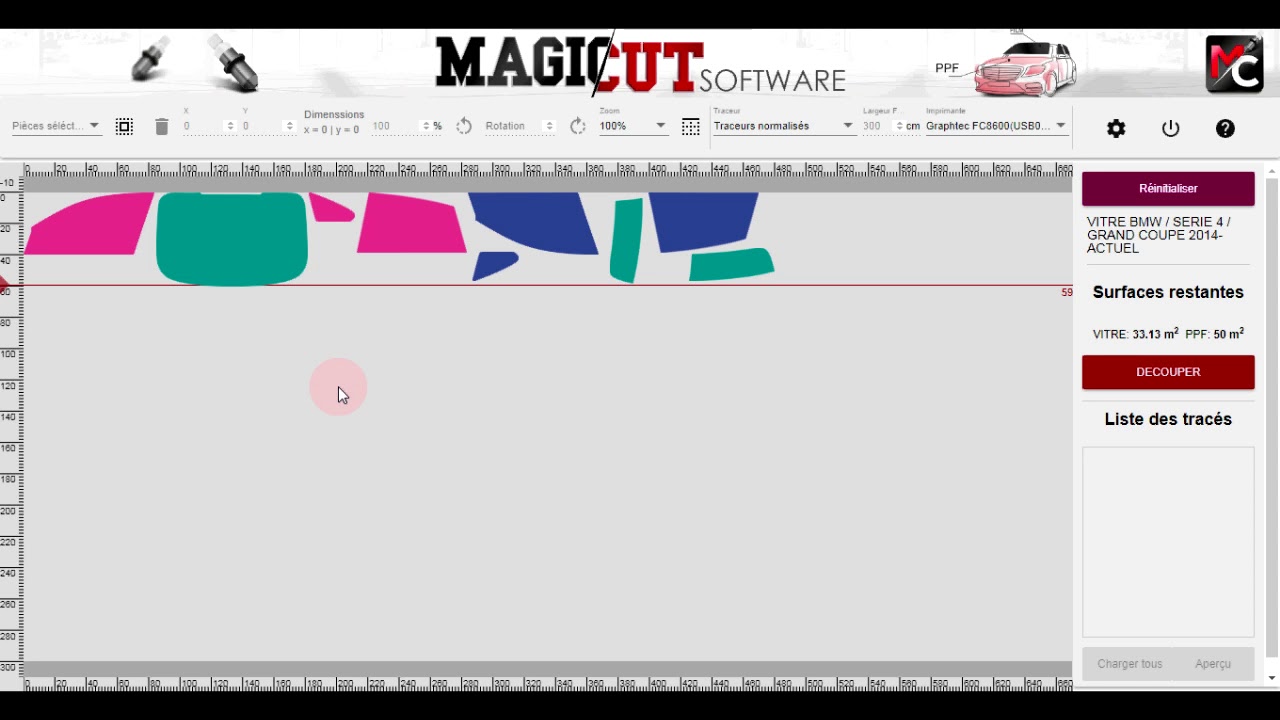The width and height of the screenshot is (1280, 720).
Task: Click the select-all pieces icon
Action: point(124,126)
